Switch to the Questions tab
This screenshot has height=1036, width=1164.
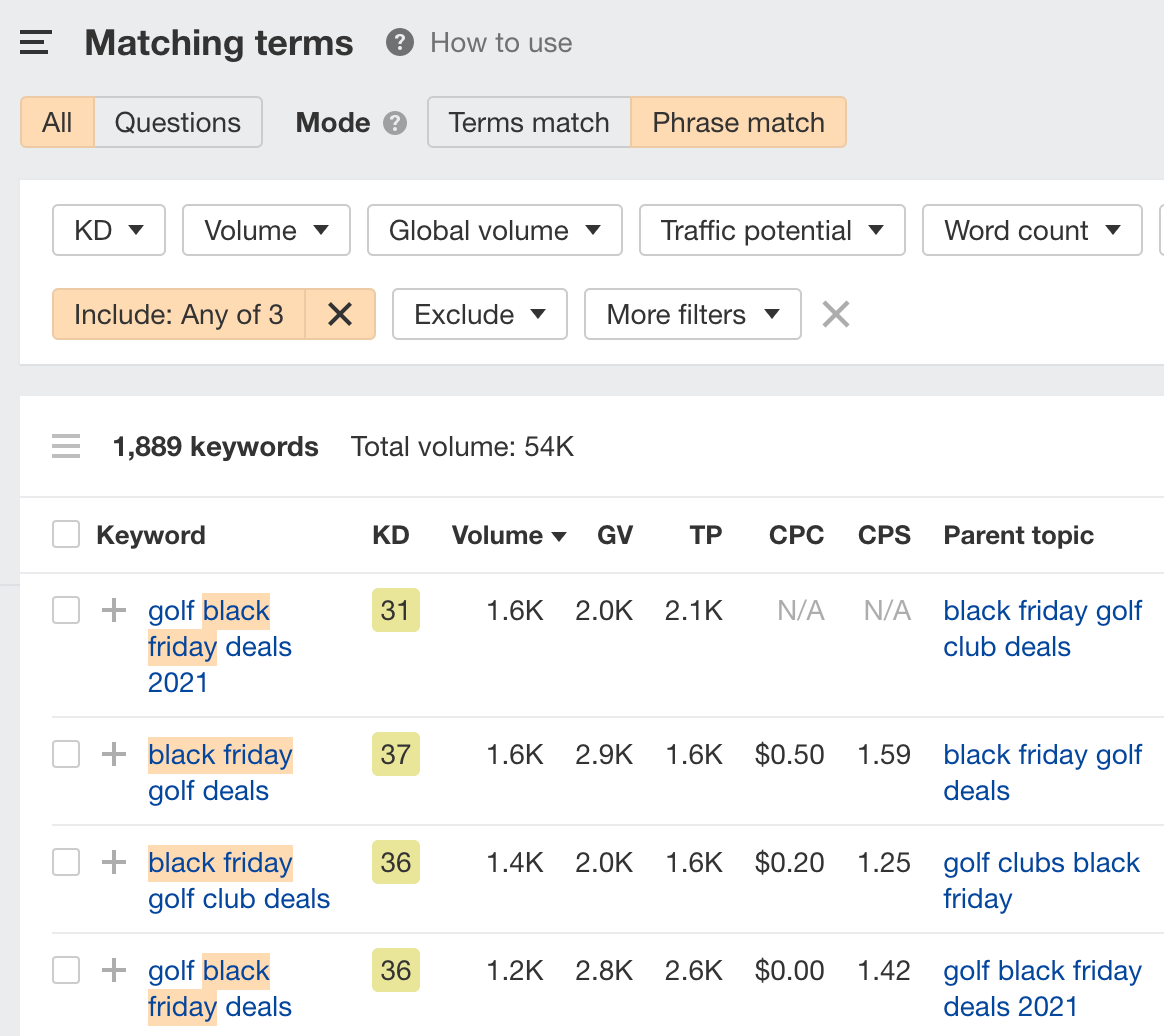(x=178, y=123)
